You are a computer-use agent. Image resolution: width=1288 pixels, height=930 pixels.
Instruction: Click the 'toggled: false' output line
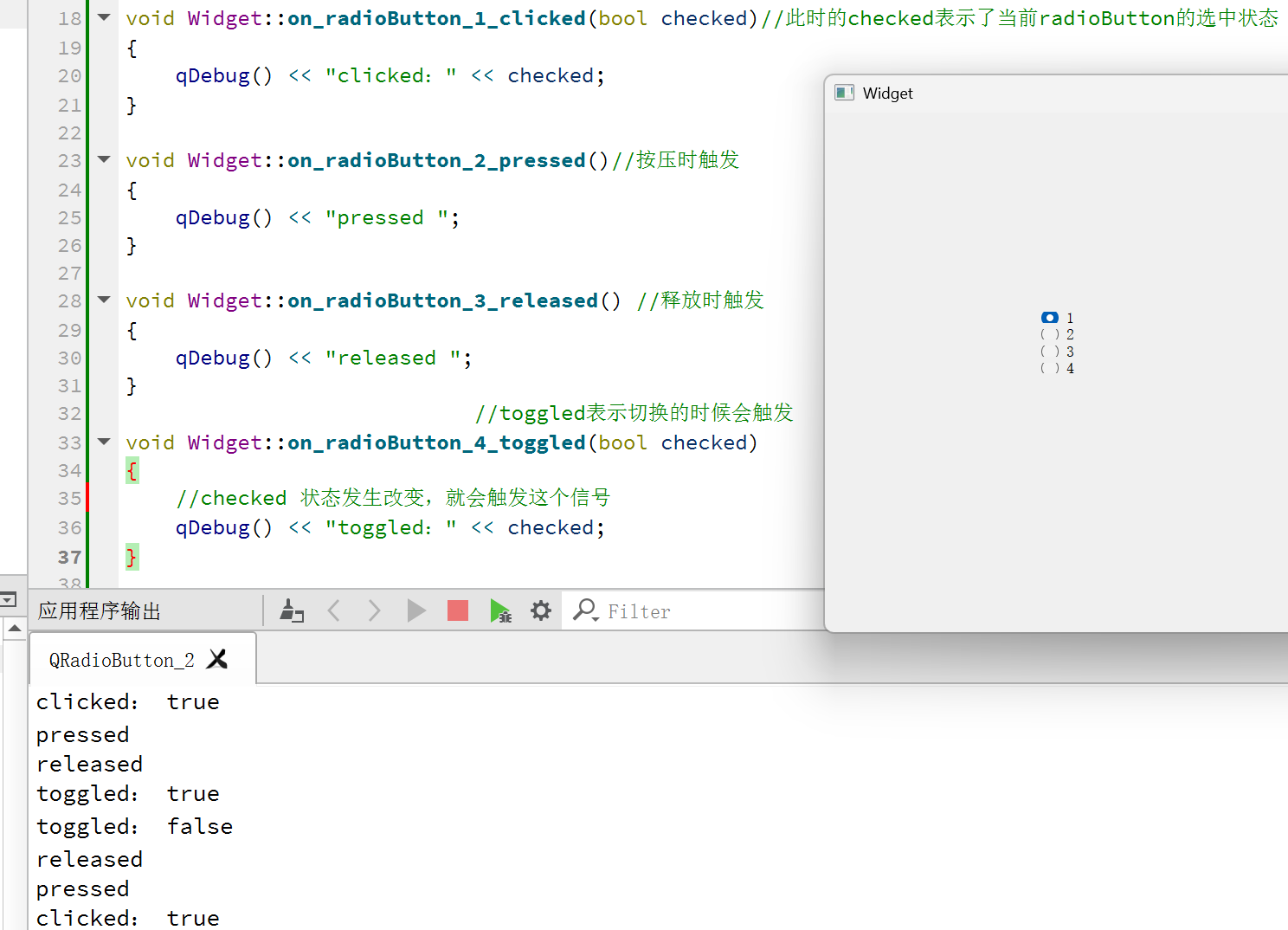pyautogui.click(x=134, y=826)
